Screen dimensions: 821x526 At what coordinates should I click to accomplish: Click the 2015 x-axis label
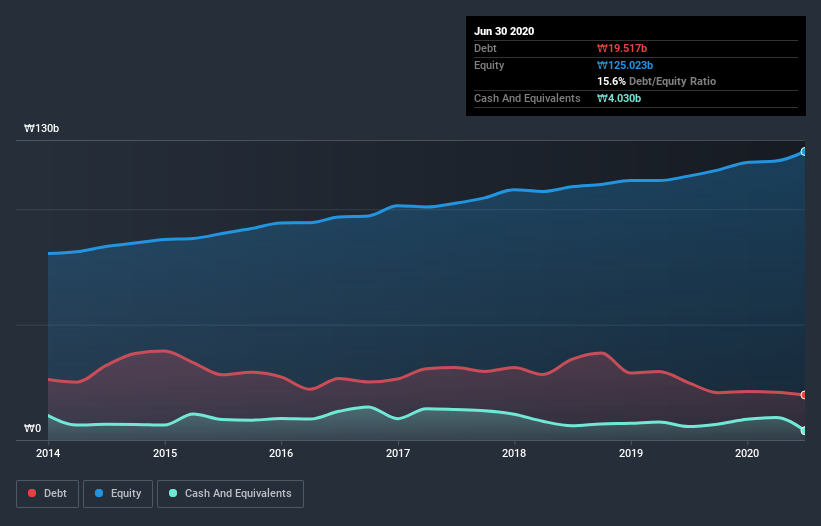[x=165, y=453]
